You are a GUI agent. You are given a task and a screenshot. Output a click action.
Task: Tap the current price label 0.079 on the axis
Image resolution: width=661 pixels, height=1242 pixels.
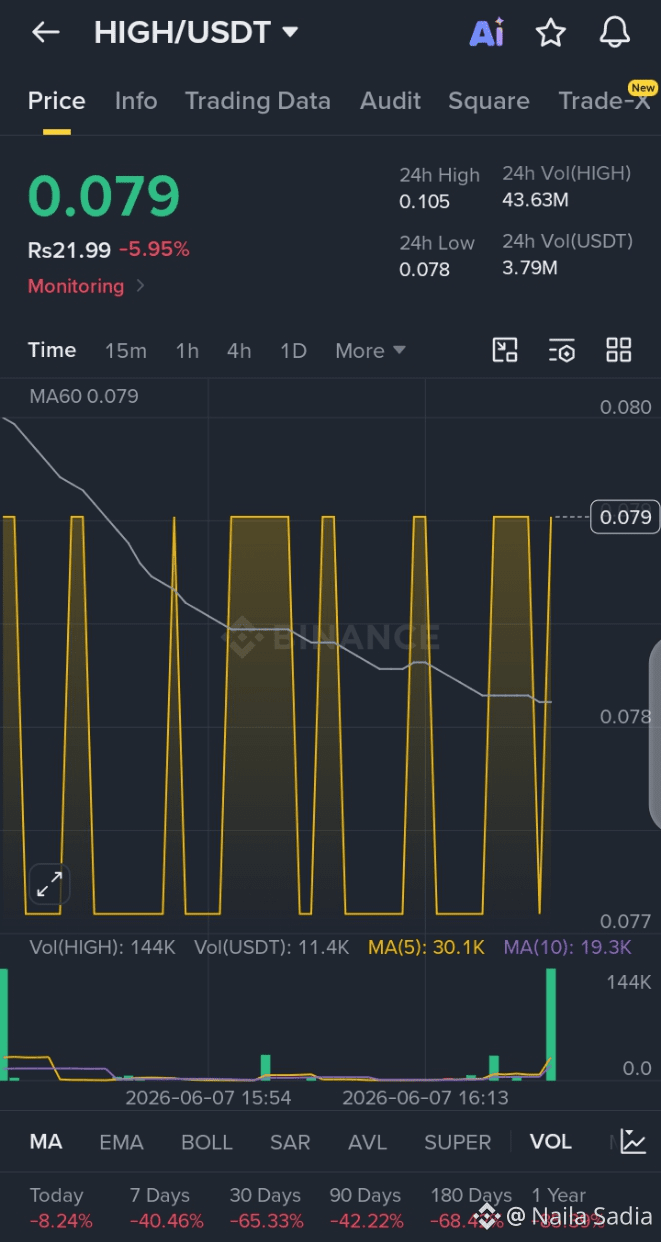tap(625, 517)
